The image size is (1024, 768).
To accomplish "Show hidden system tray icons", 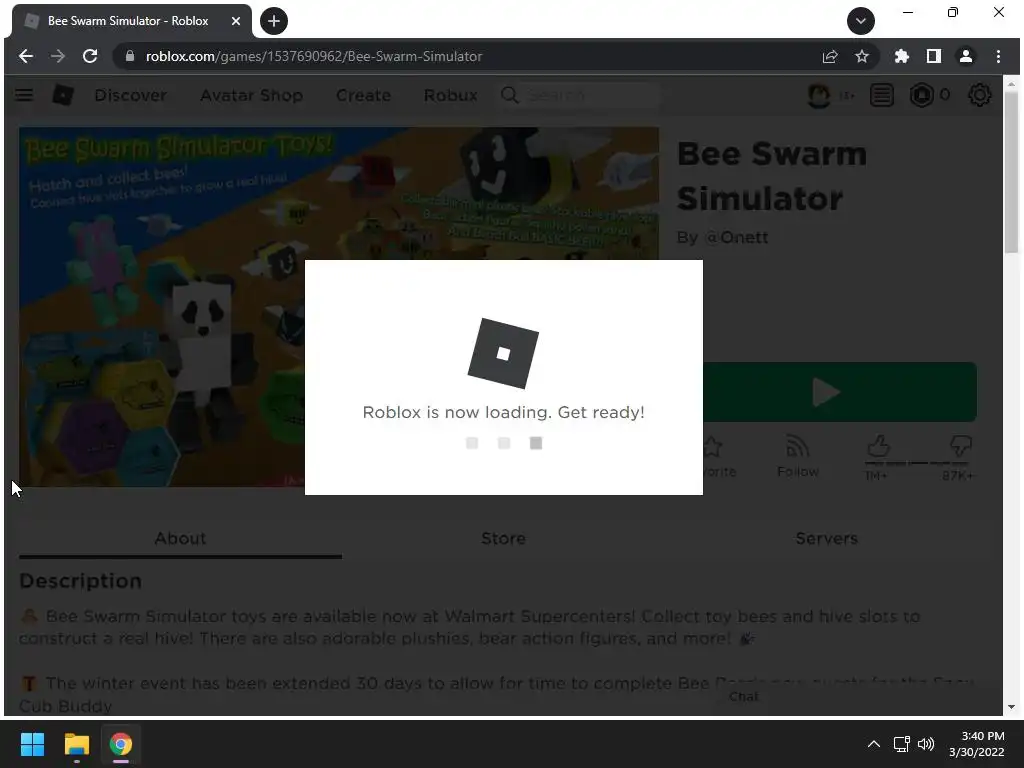I will tap(874, 744).
